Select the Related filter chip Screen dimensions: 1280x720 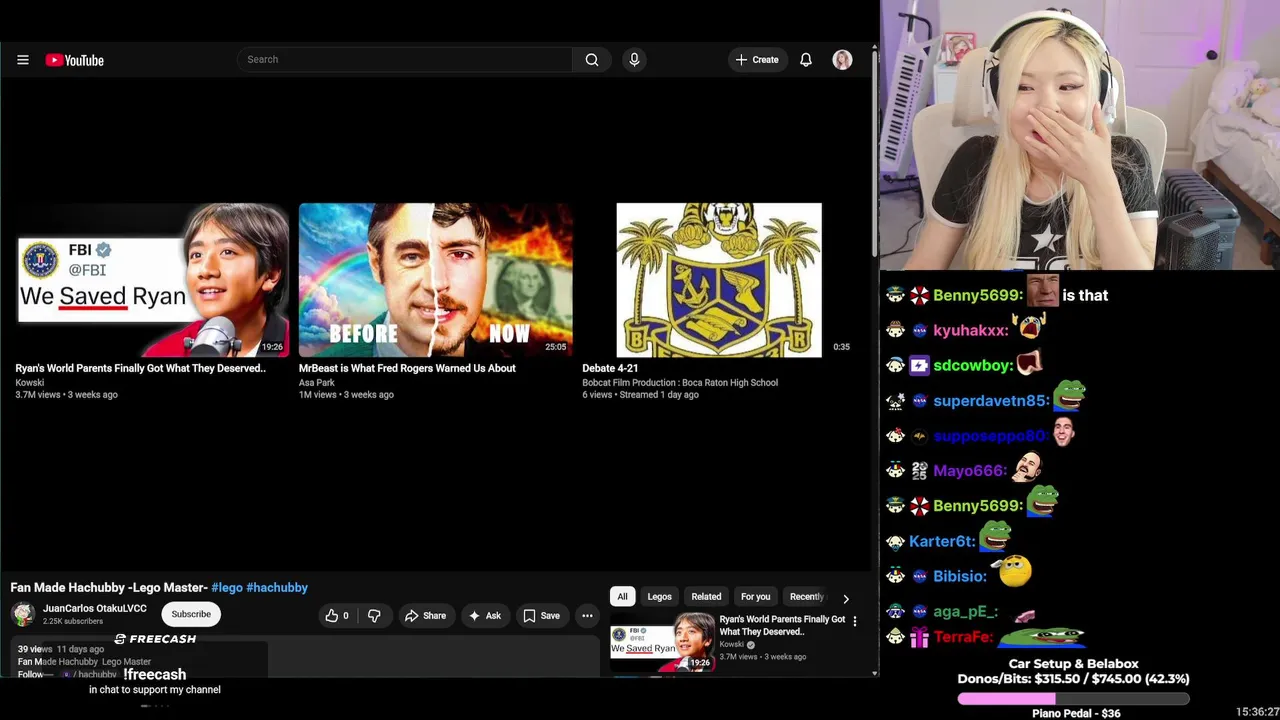click(x=706, y=597)
